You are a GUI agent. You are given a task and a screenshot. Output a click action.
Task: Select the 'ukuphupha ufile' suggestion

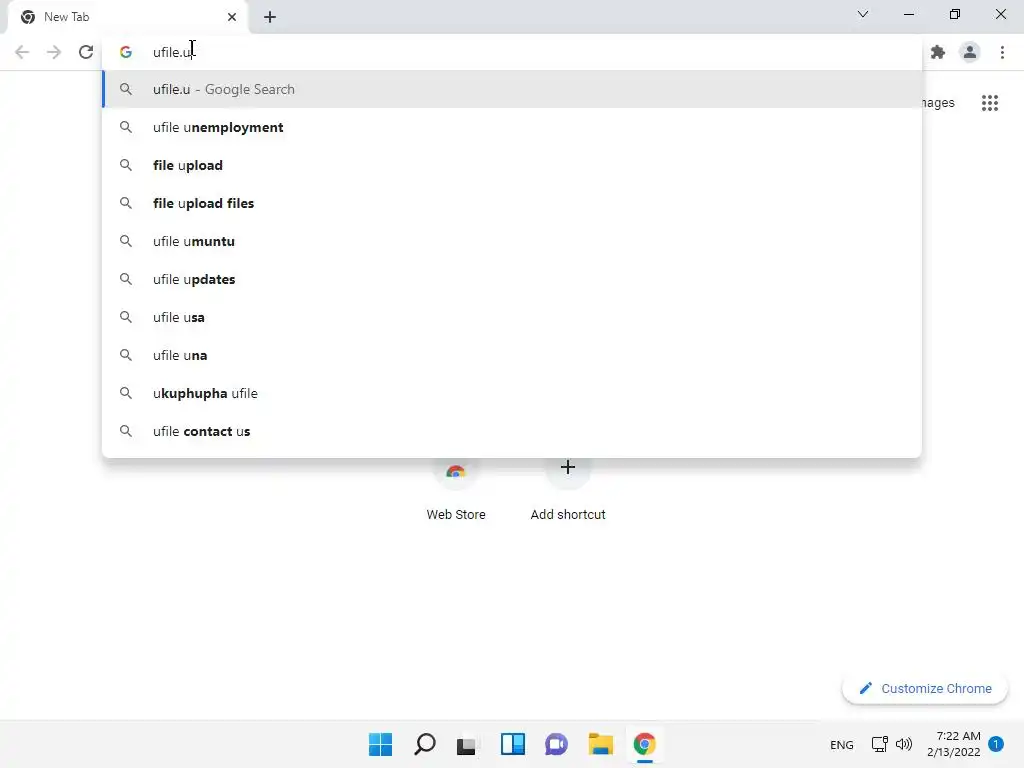(x=512, y=393)
